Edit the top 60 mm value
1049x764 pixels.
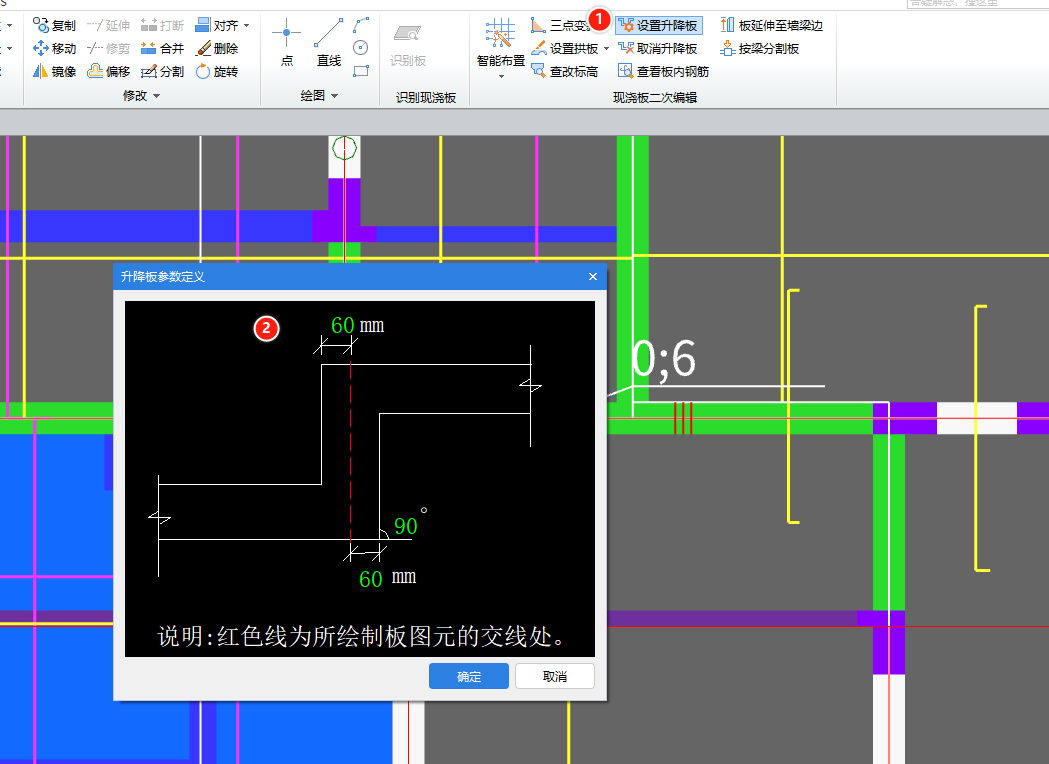click(343, 325)
